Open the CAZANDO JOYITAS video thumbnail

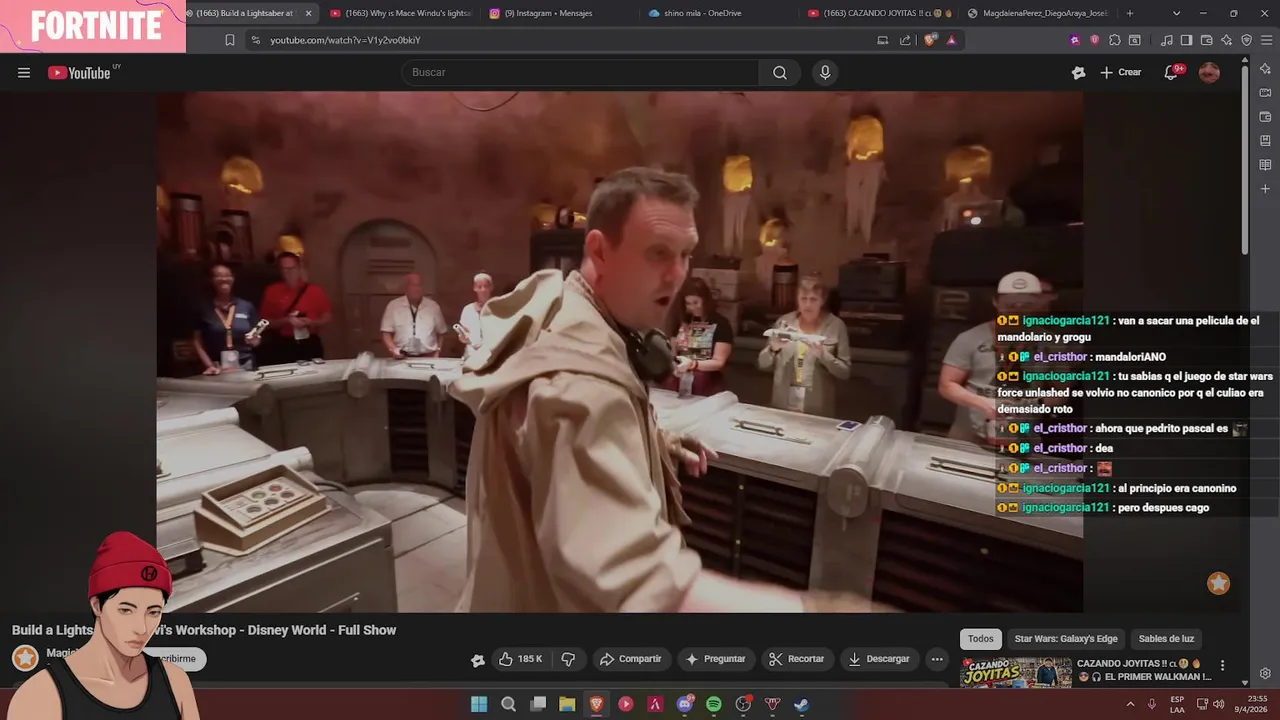(1015, 672)
